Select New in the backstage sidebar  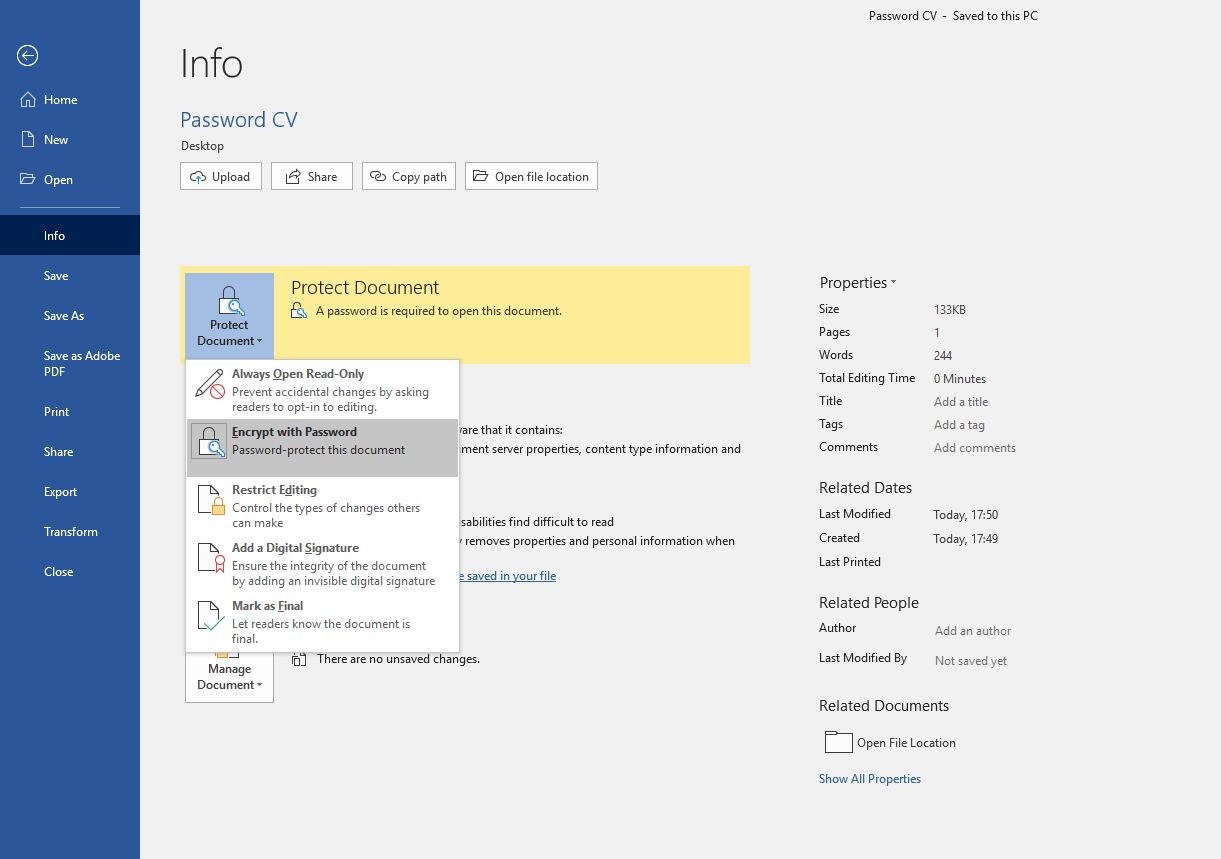tap(70, 140)
